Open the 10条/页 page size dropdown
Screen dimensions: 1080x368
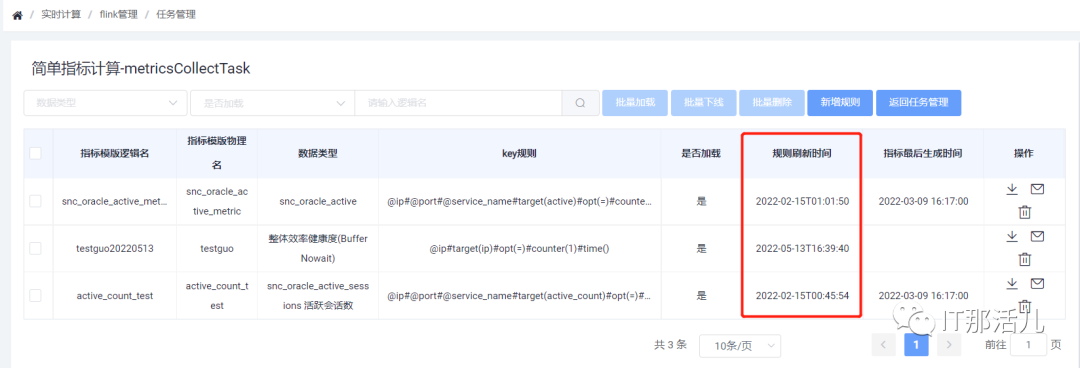pos(740,345)
